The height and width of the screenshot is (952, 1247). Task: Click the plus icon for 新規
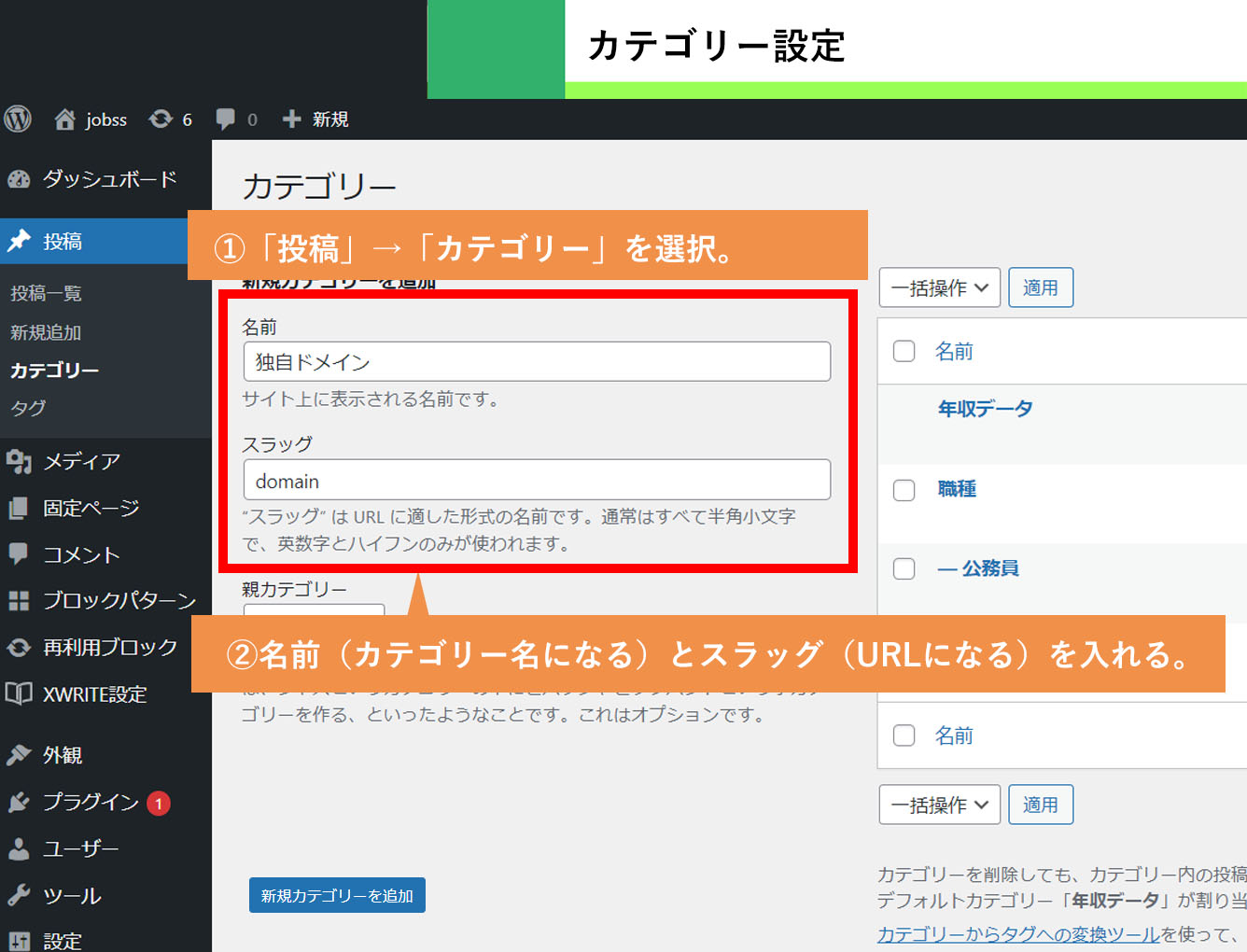(x=291, y=119)
